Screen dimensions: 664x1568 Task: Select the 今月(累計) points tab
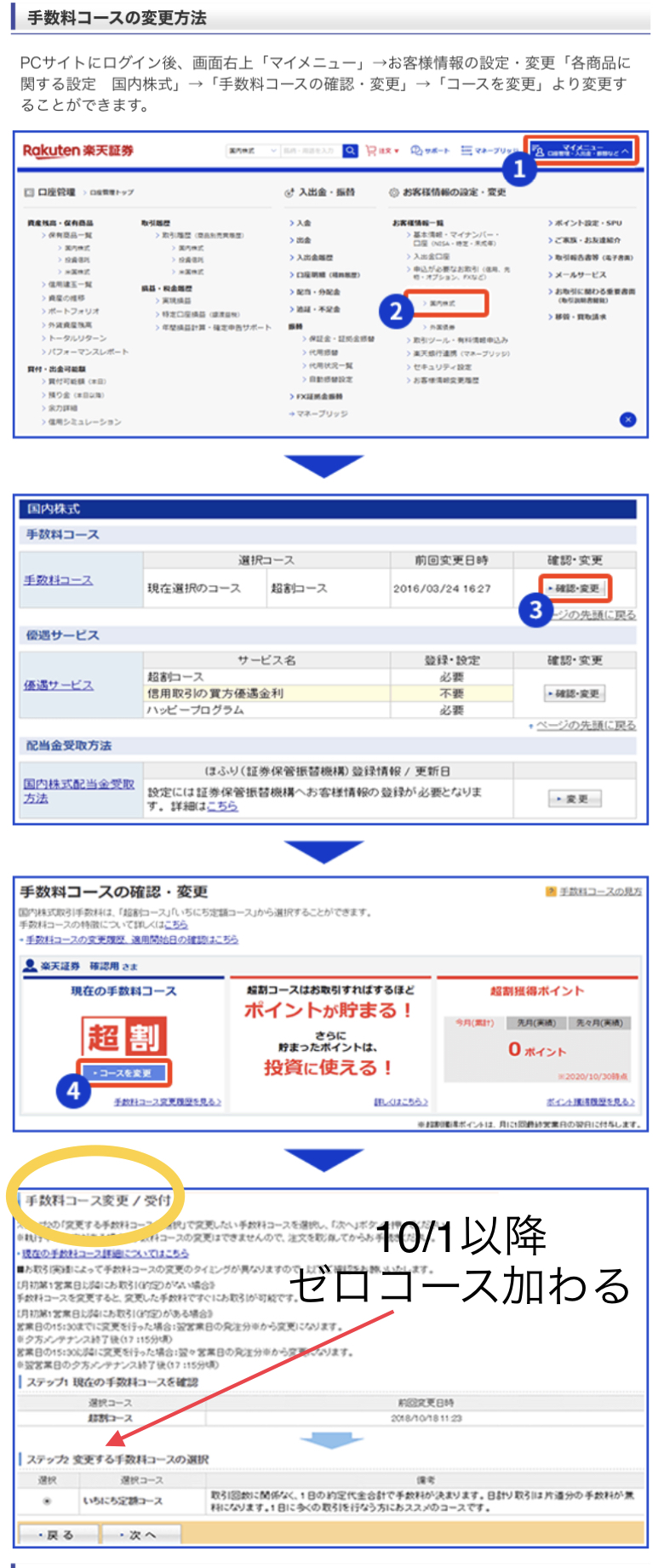[475, 1023]
